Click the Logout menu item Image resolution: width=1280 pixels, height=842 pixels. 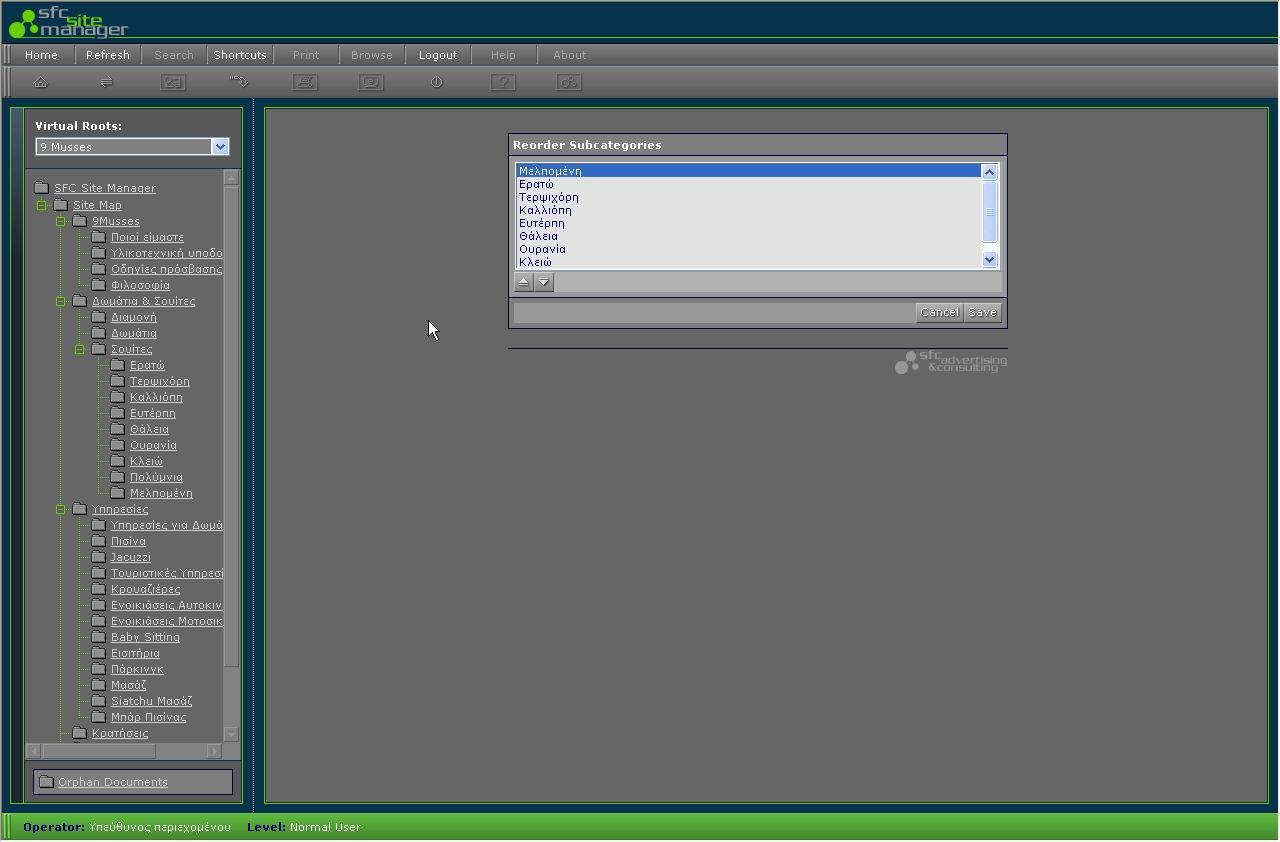pos(438,55)
